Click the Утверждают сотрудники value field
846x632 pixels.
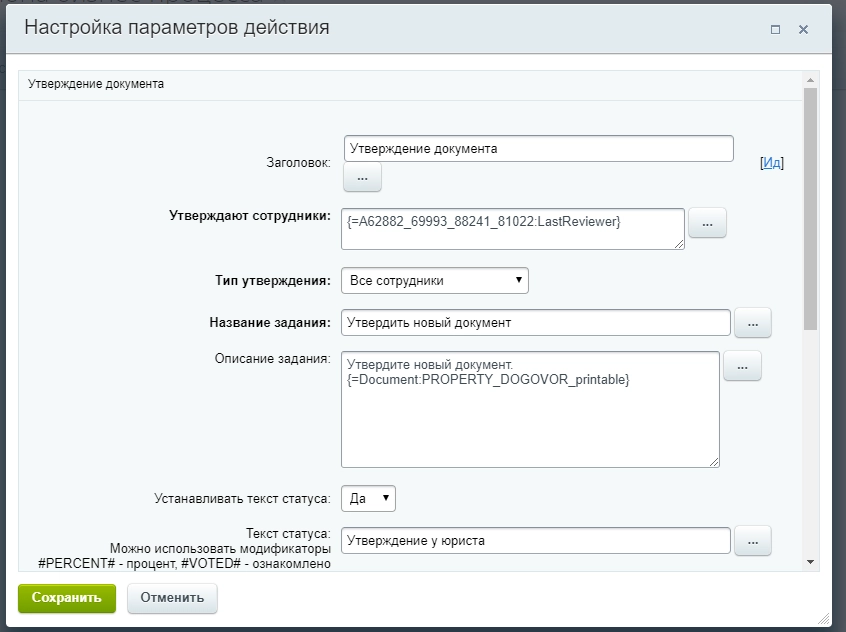point(510,228)
